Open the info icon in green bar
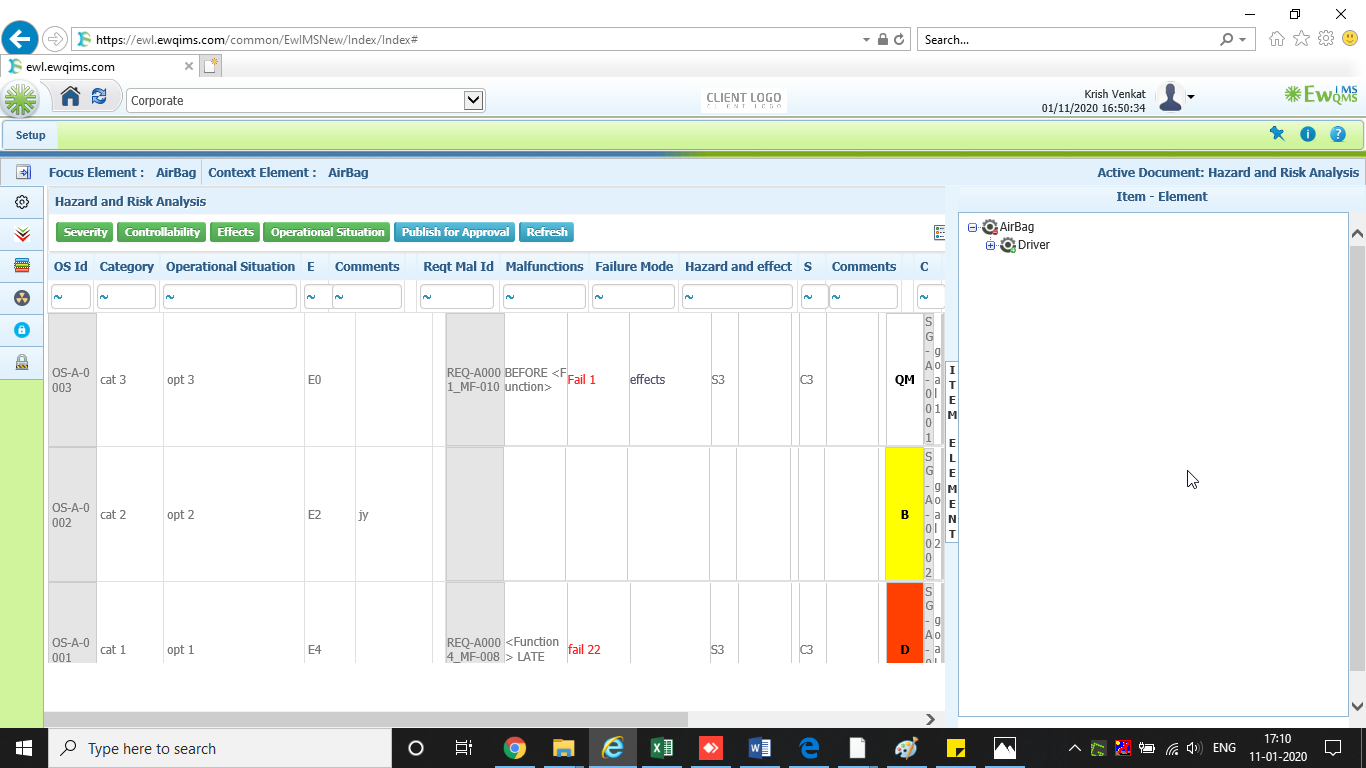 (1307, 134)
